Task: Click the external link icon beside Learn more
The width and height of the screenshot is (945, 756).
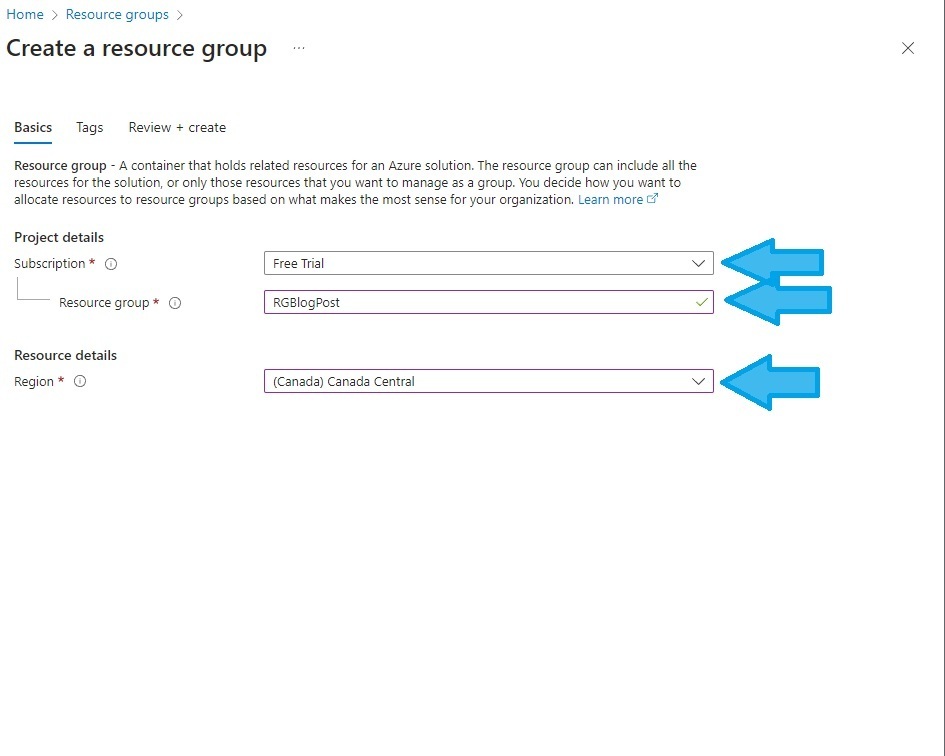Action: 653,199
